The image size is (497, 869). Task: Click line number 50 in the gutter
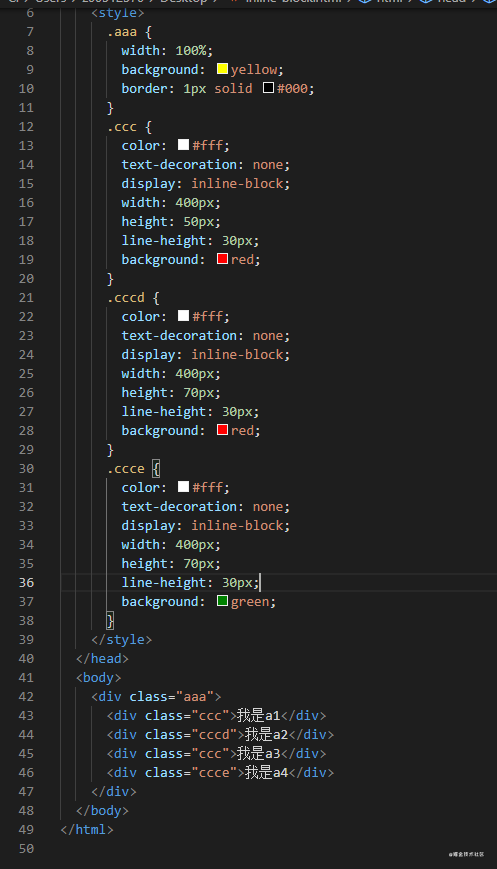pyautogui.click(x=26, y=848)
